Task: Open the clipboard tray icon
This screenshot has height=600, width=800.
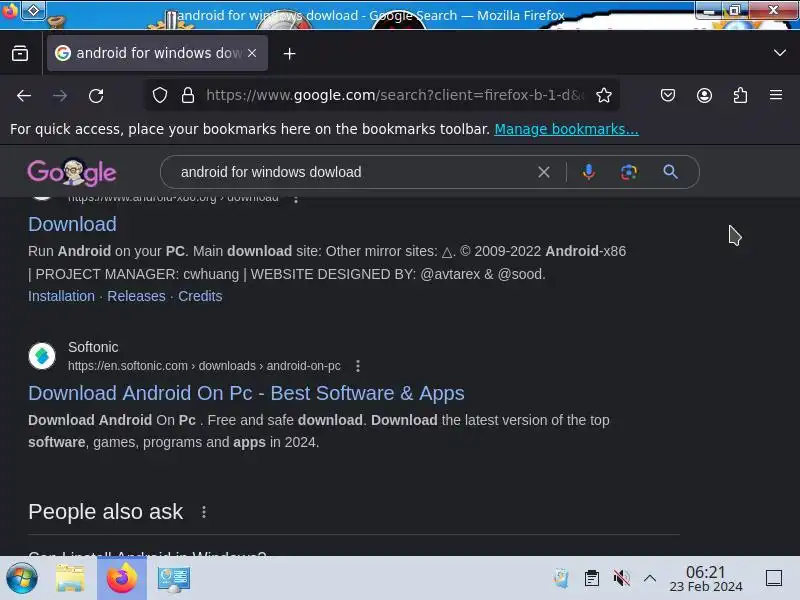Action: coord(592,579)
